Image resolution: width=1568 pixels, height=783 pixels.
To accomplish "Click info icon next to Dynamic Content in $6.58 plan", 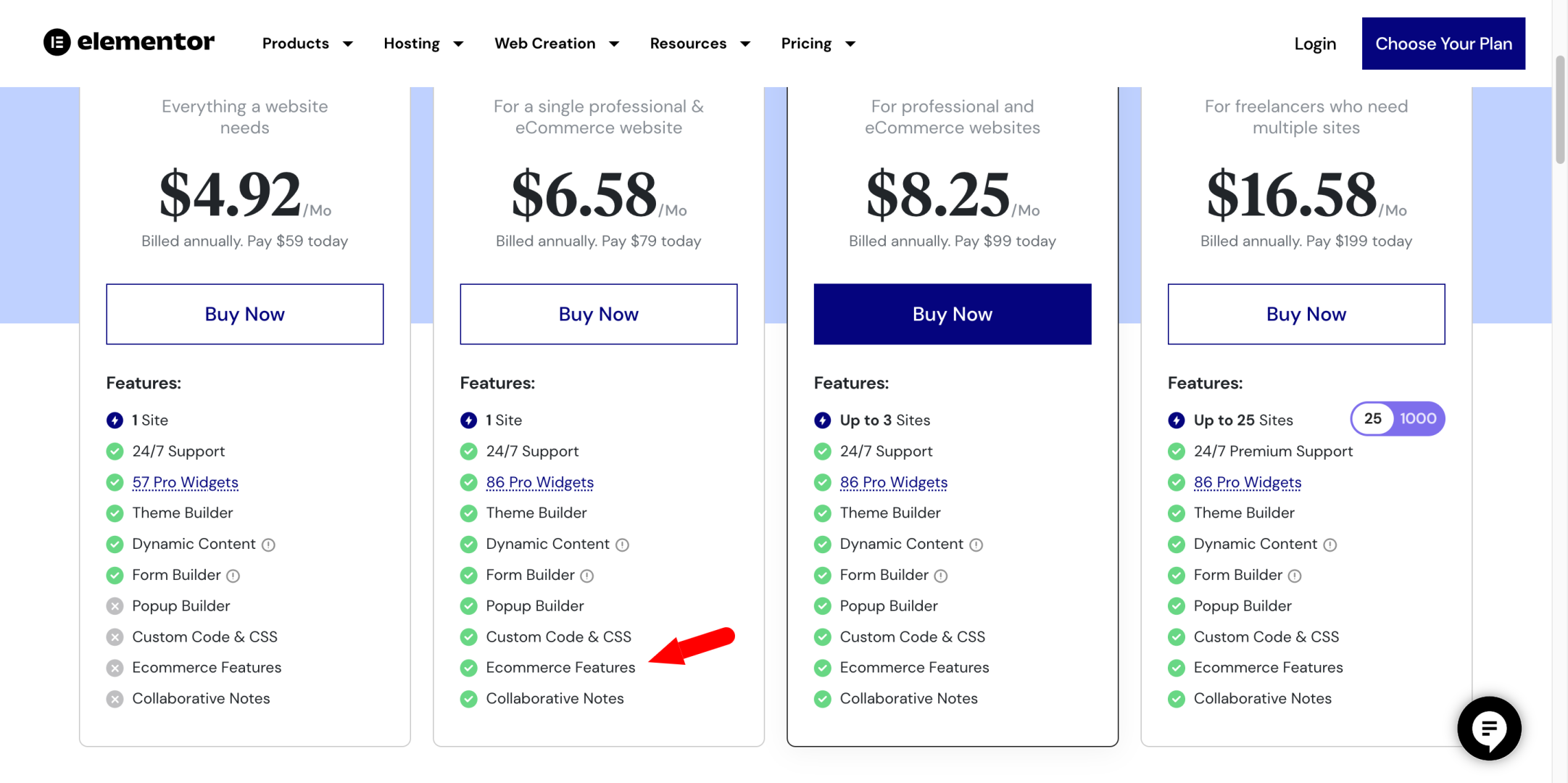I will click(622, 544).
